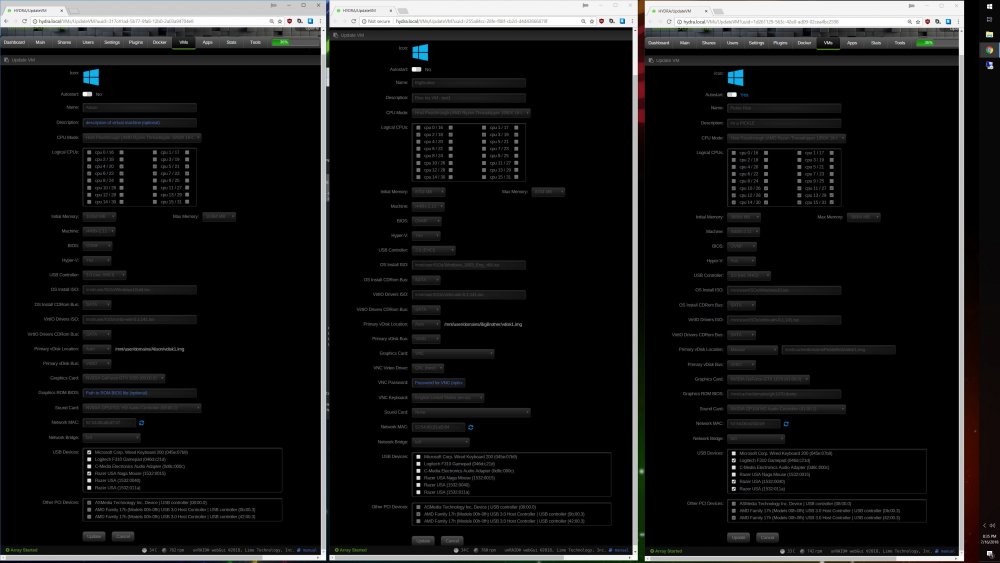
Task: Click the Windows logo VM icon in left window
Action: [x=91, y=77]
